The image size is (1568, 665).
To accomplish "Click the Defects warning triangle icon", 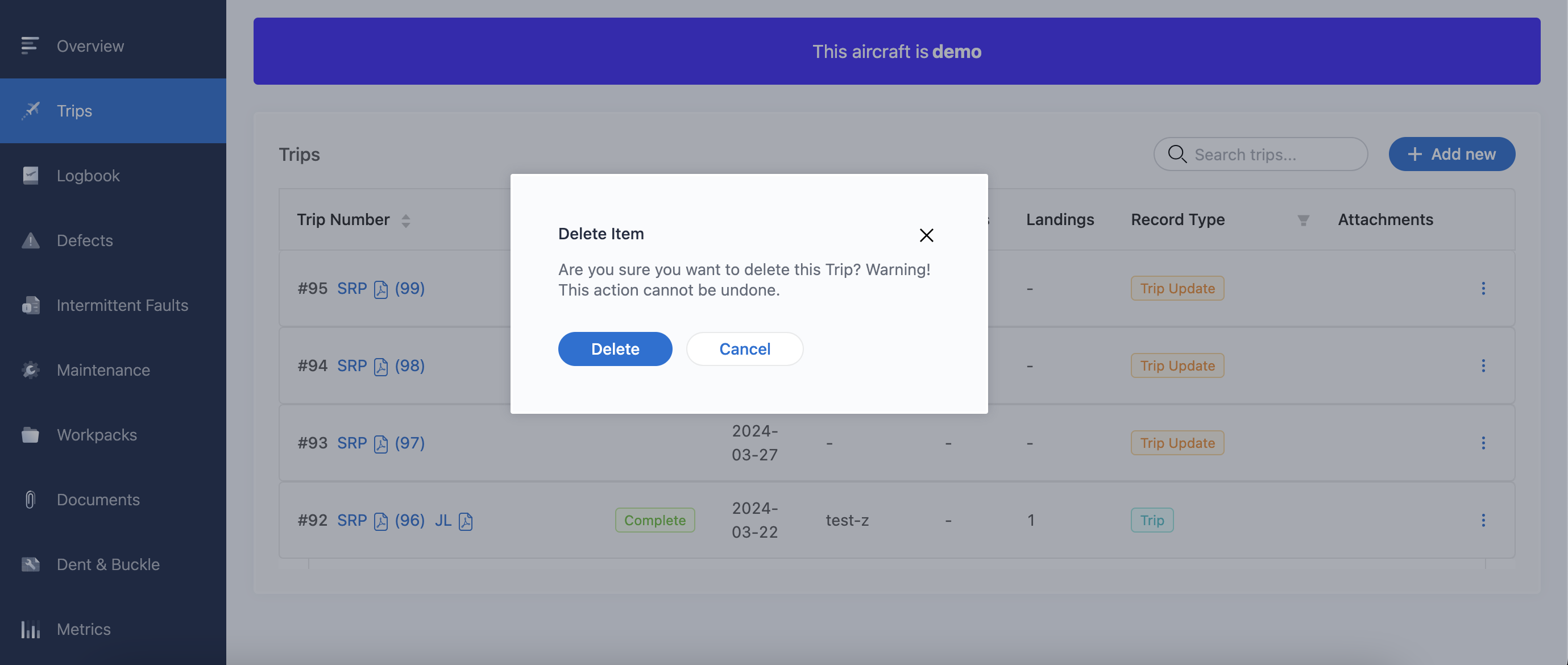I will (x=30, y=240).
